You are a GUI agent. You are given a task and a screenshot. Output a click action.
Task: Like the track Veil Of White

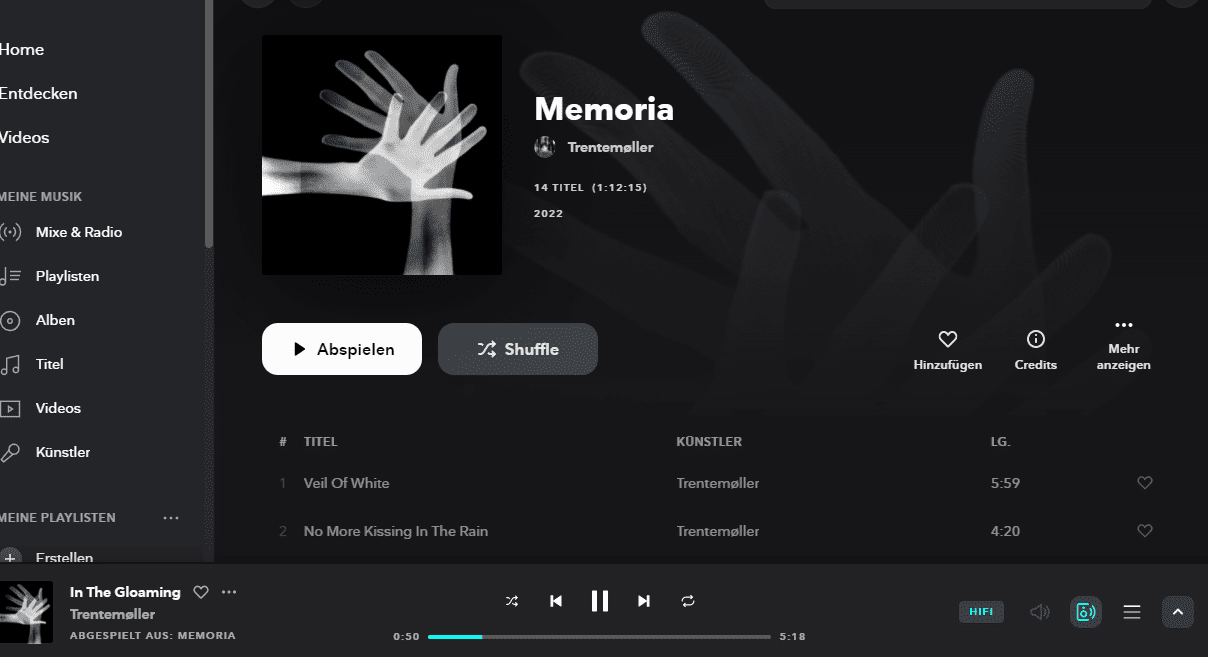(x=1145, y=483)
